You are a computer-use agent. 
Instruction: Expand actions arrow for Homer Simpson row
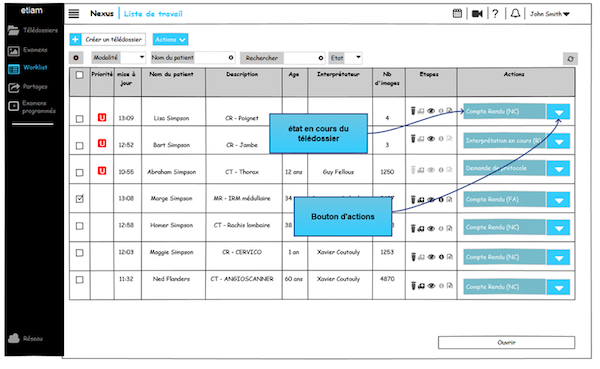[x=559, y=228]
